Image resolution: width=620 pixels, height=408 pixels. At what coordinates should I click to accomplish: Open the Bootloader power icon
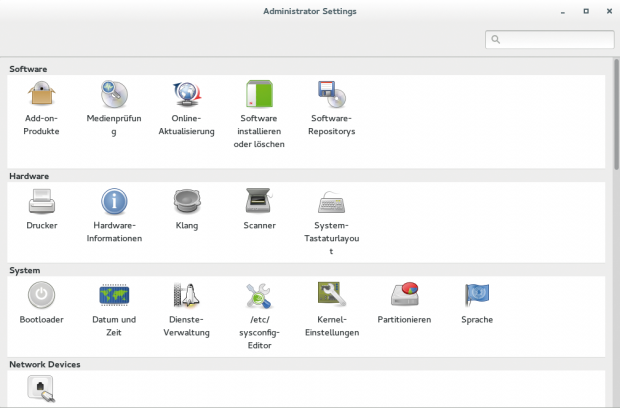coord(42,295)
